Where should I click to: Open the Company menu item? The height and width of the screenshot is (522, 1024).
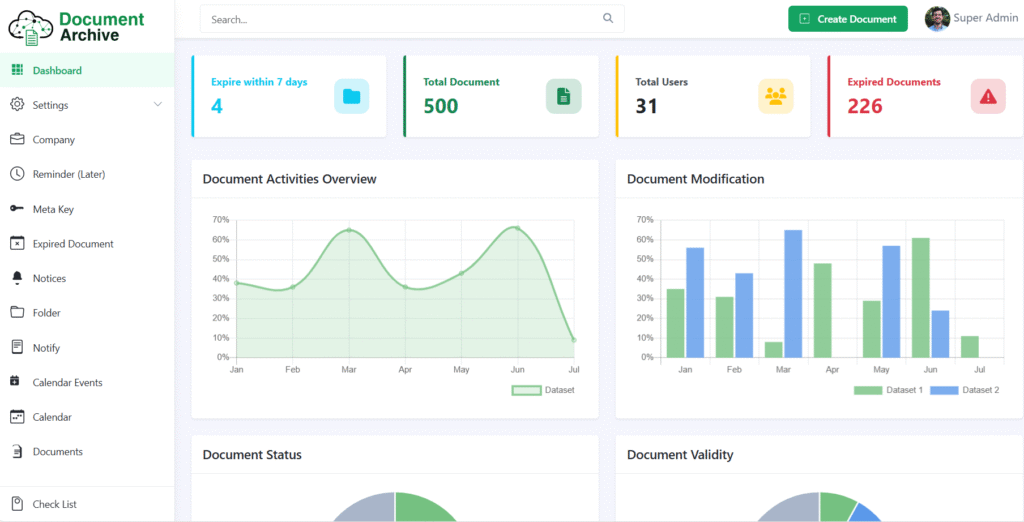(x=87, y=139)
